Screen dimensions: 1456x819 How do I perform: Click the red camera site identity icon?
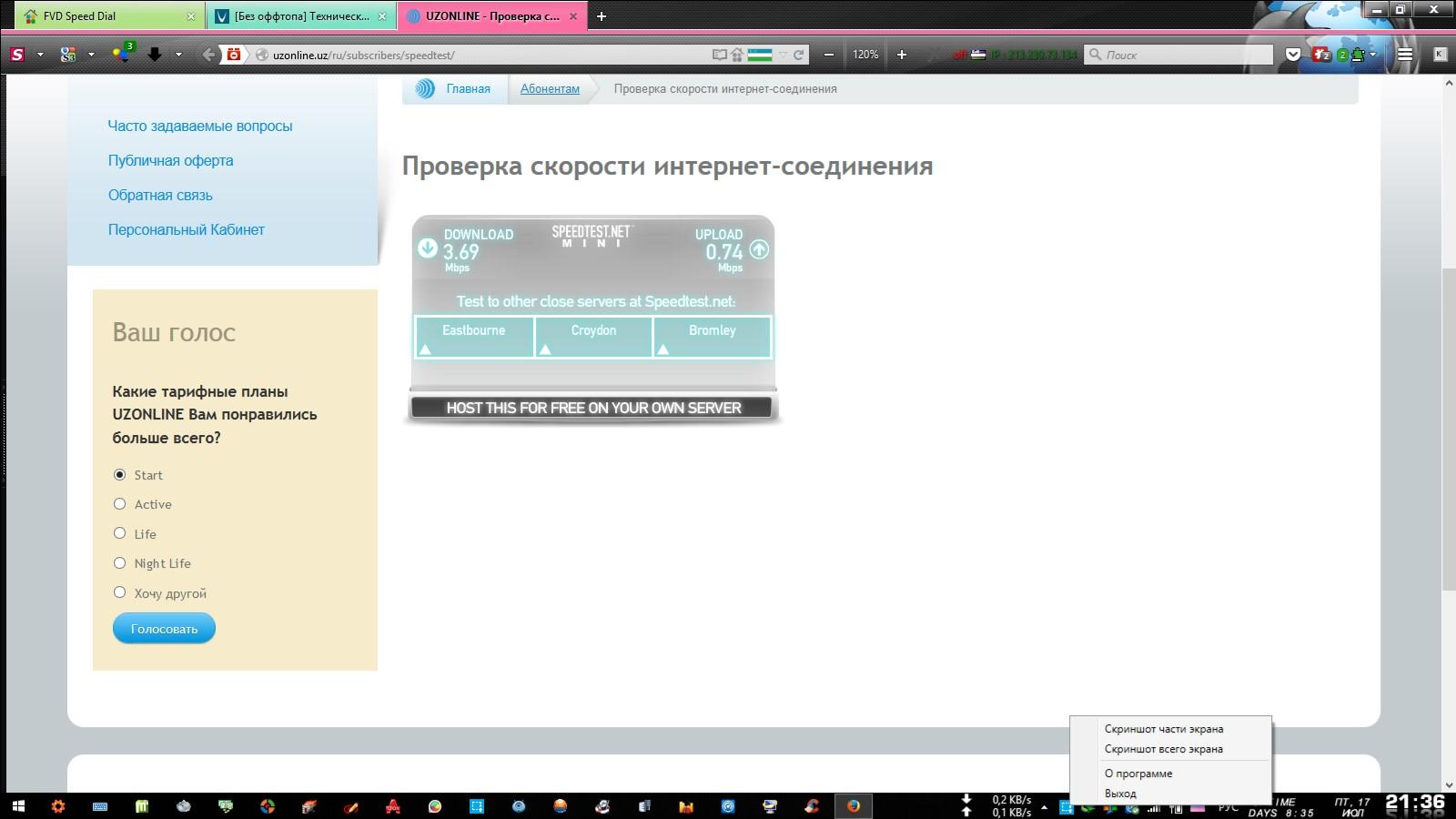tap(234, 55)
